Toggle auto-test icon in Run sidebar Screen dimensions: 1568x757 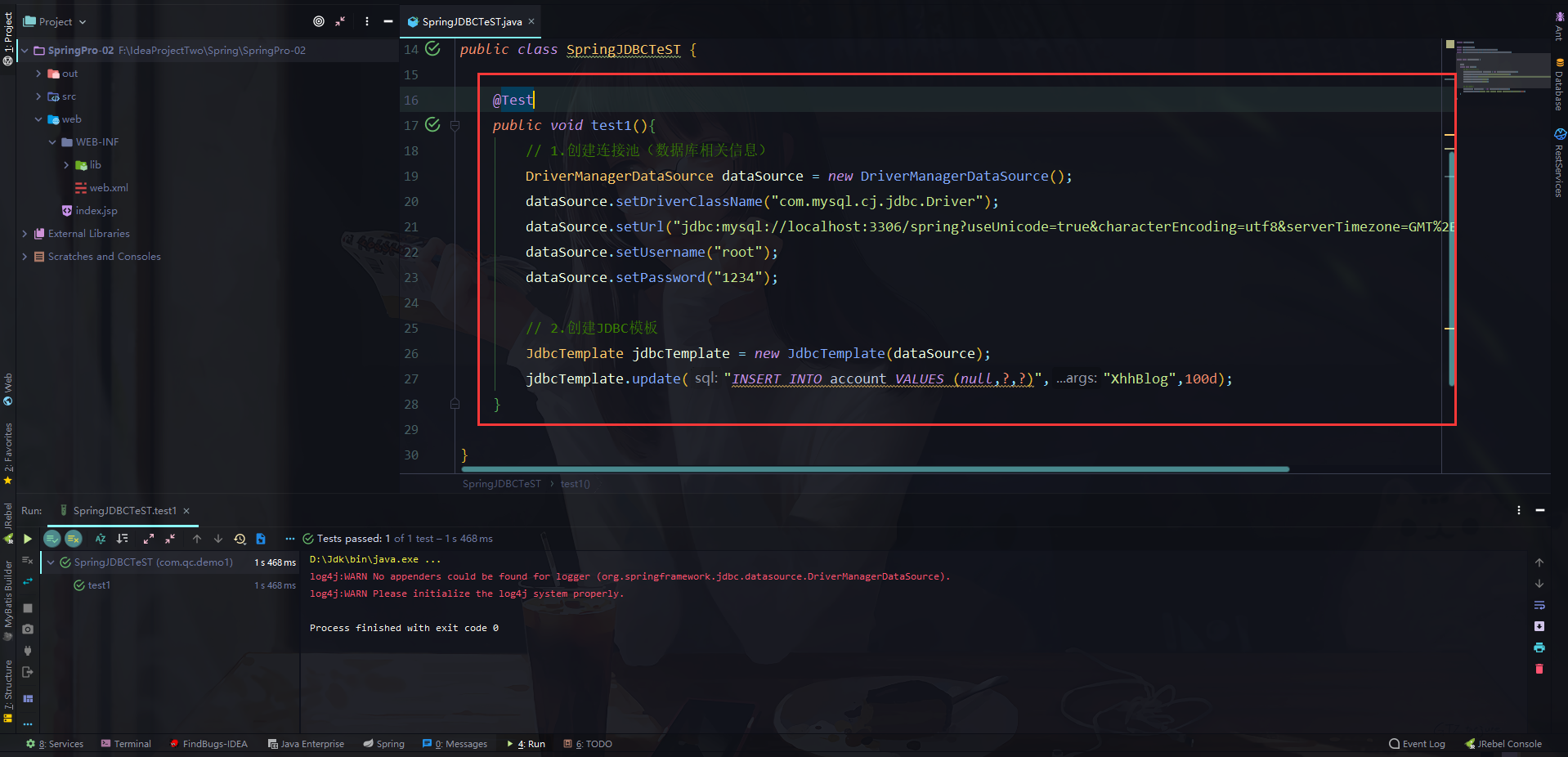coord(27,582)
